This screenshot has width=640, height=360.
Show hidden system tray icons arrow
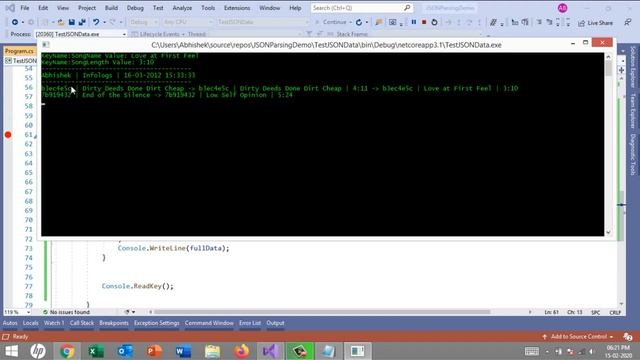[547, 351]
